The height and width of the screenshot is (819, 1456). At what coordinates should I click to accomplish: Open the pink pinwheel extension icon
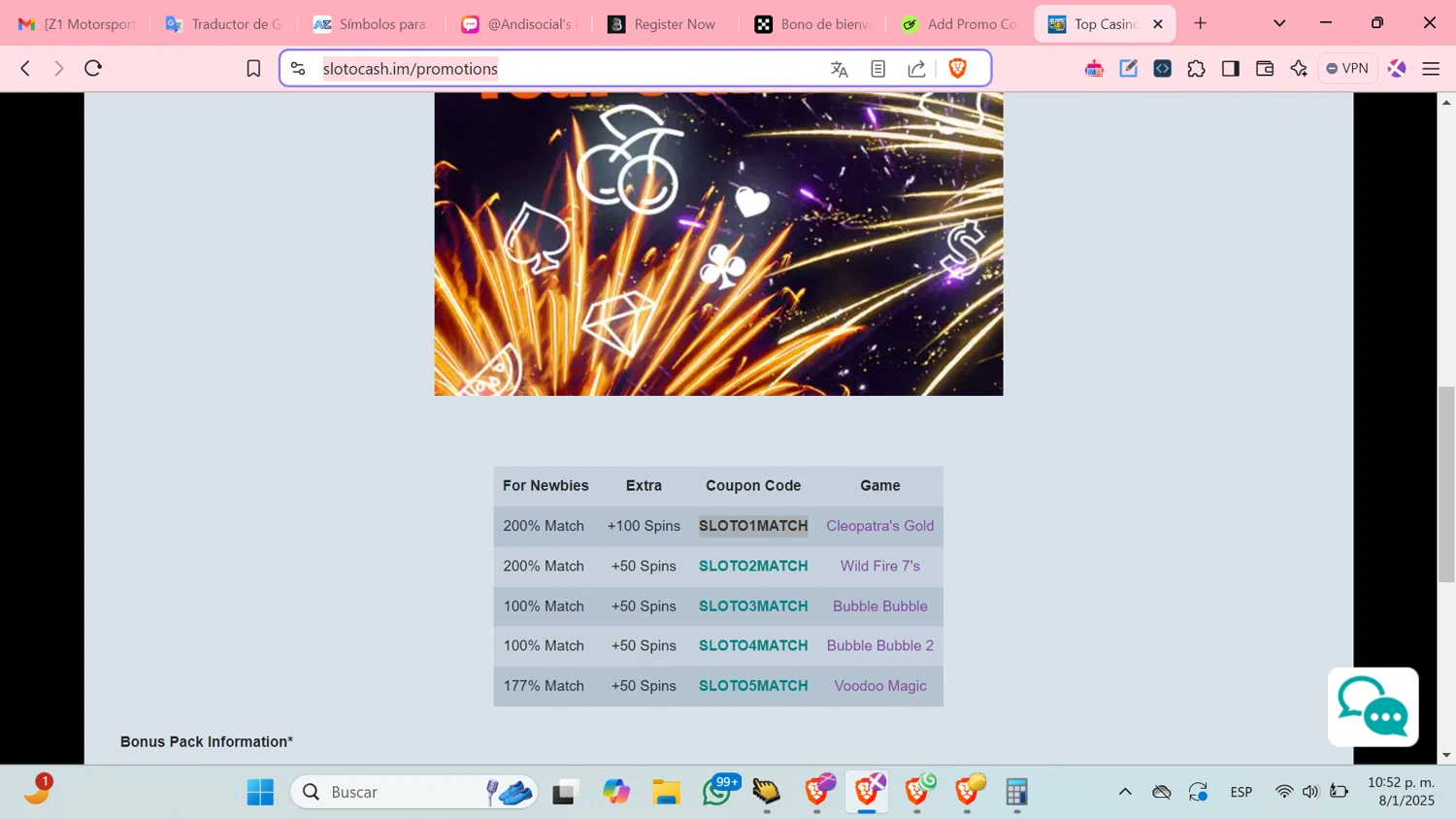pos(1397,69)
